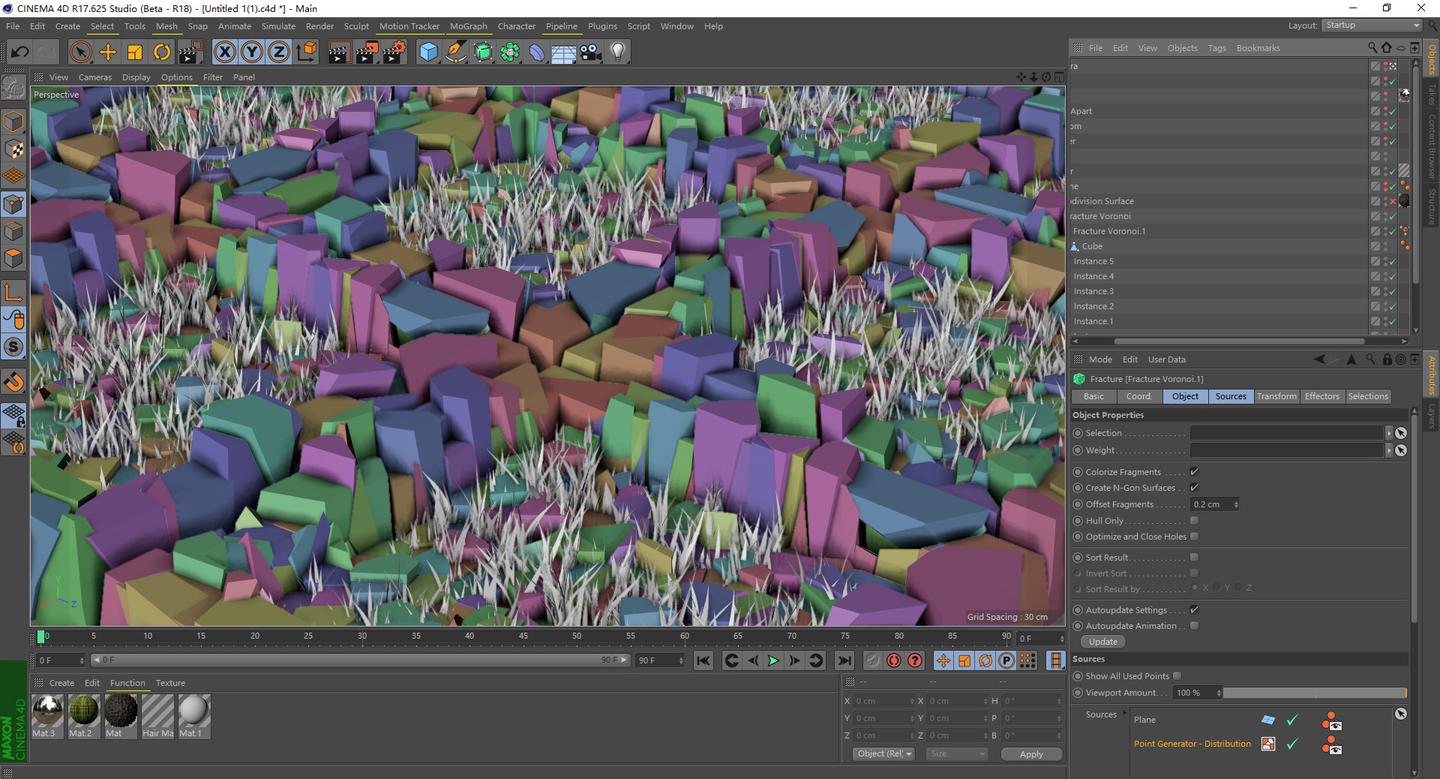
Task: Switch to the Sources tab of Fracture attributes
Action: (x=1230, y=396)
